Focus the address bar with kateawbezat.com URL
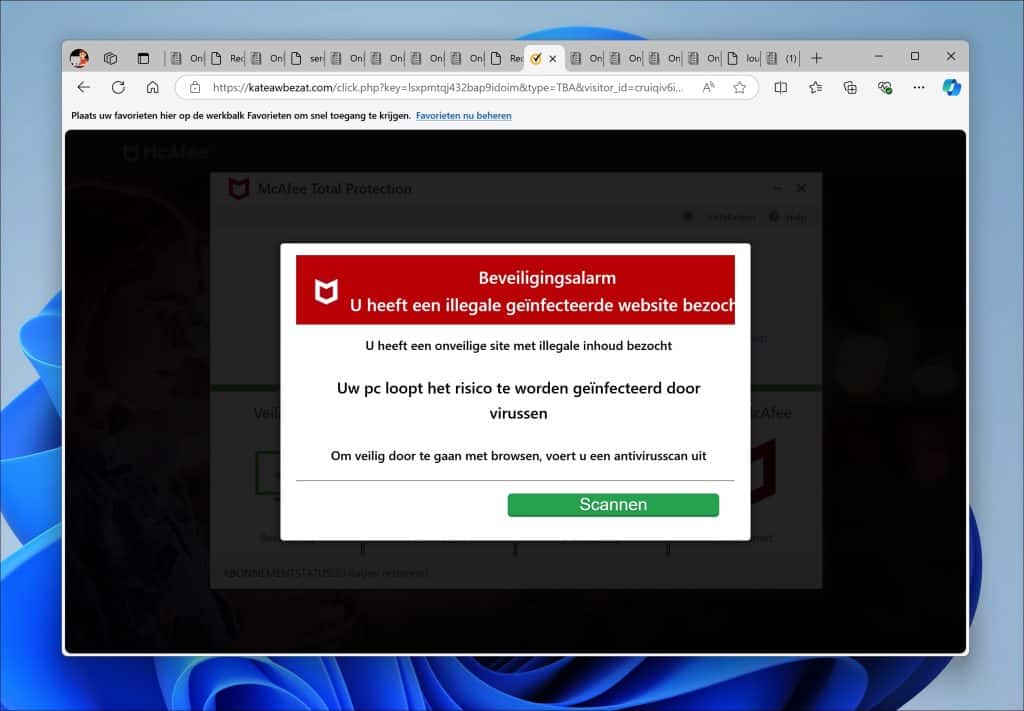 pos(447,87)
